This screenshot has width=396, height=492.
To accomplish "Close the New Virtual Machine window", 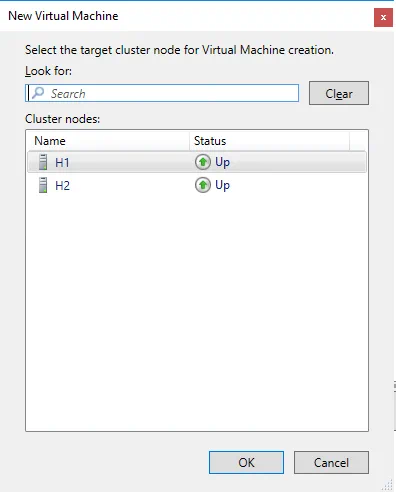I will tap(383, 17).
